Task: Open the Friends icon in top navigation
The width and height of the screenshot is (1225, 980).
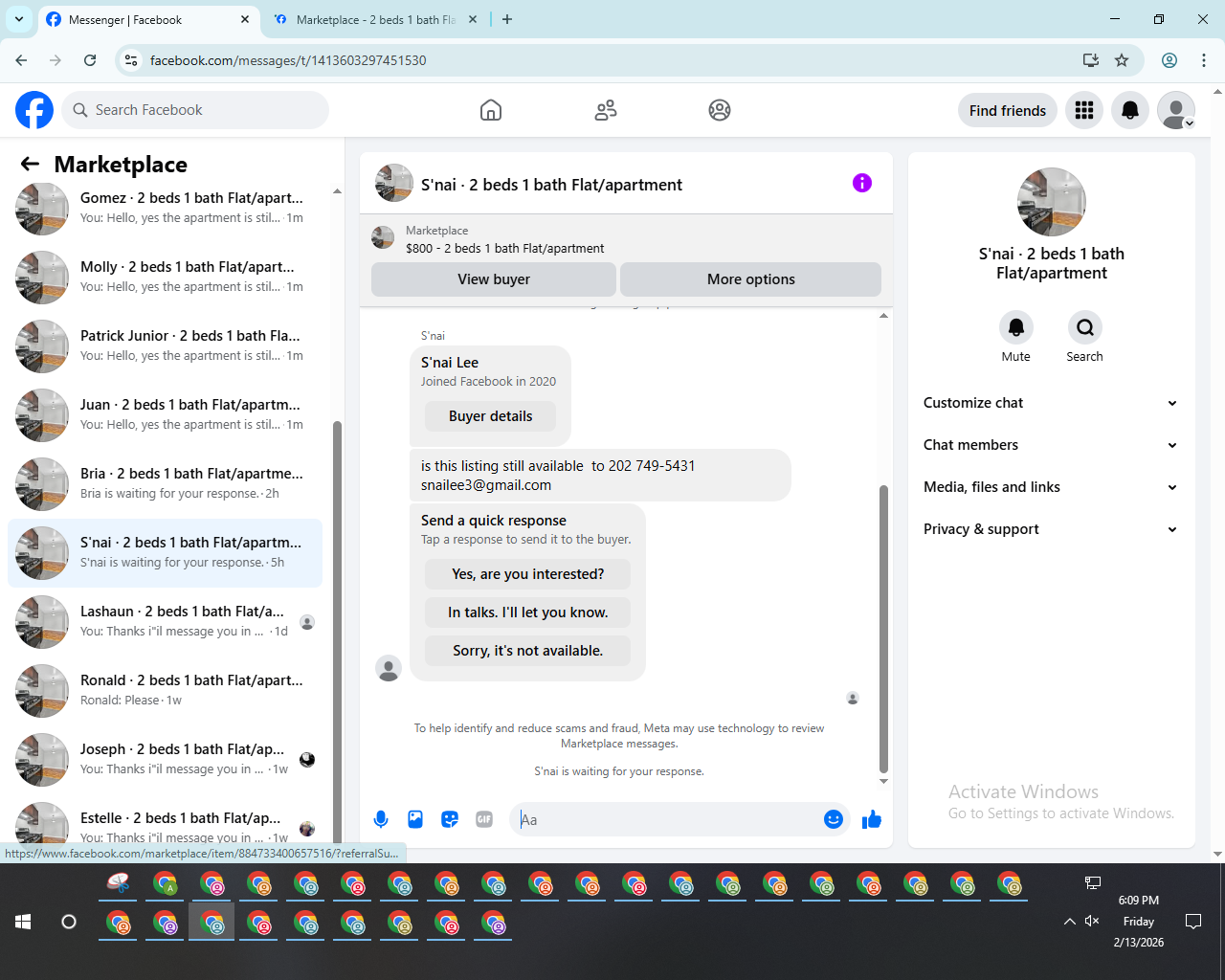Action: tap(606, 110)
